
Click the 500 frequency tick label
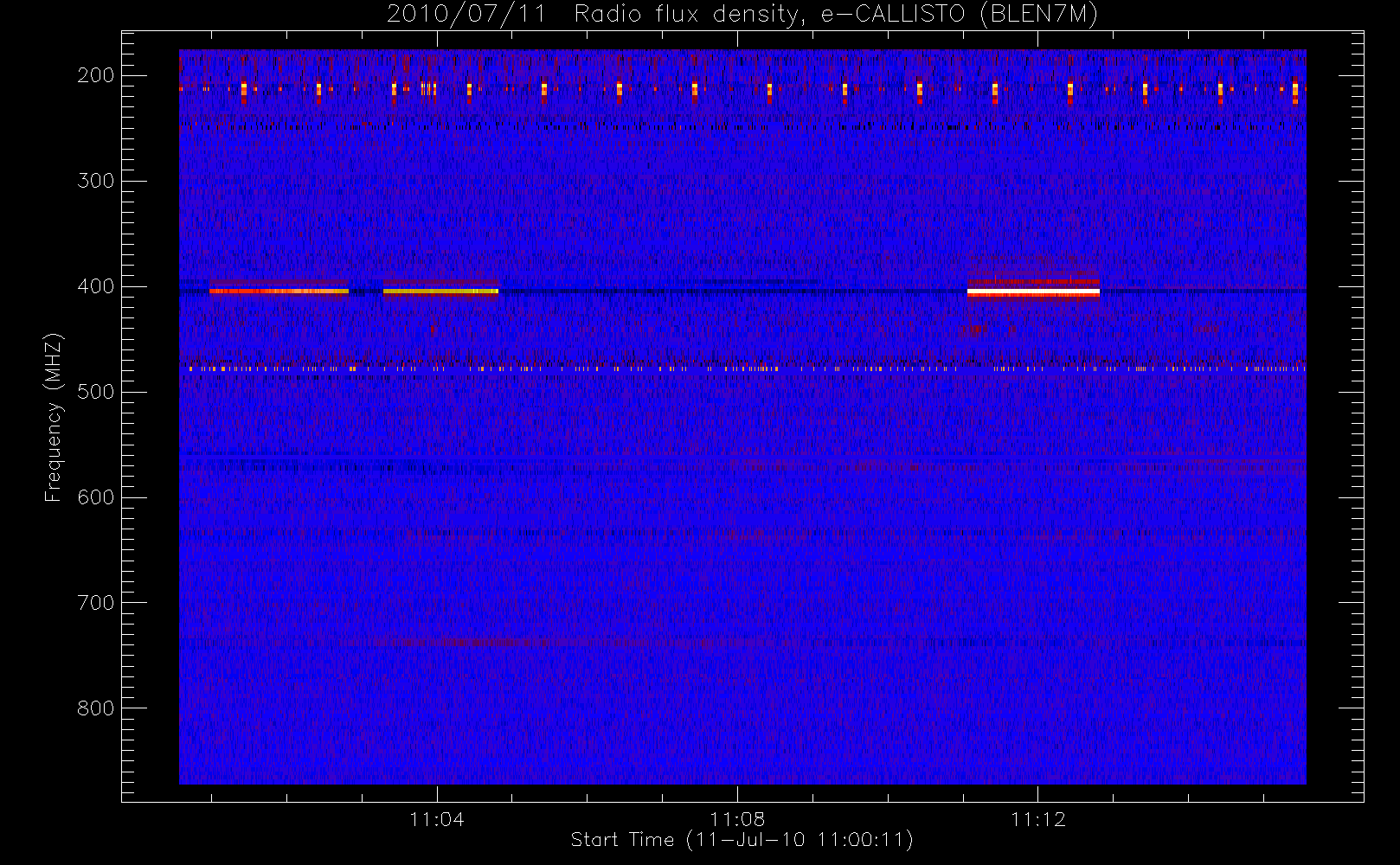95,392
